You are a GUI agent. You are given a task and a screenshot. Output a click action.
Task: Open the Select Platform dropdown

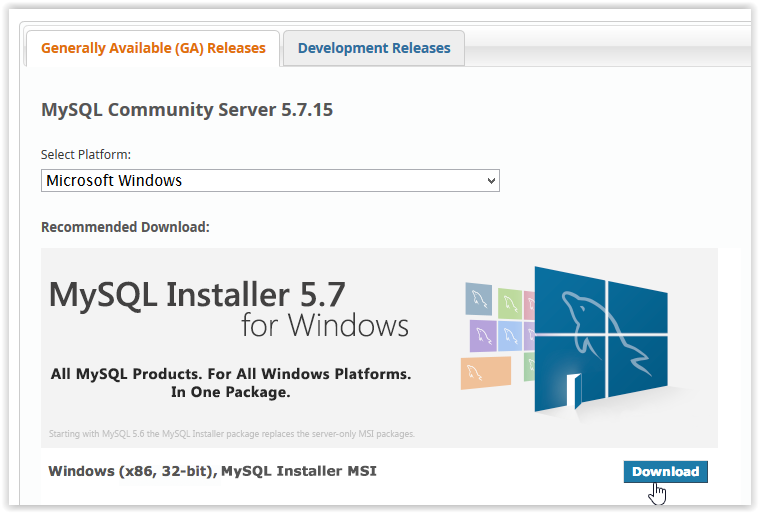pyautogui.click(x=270, y=181)
